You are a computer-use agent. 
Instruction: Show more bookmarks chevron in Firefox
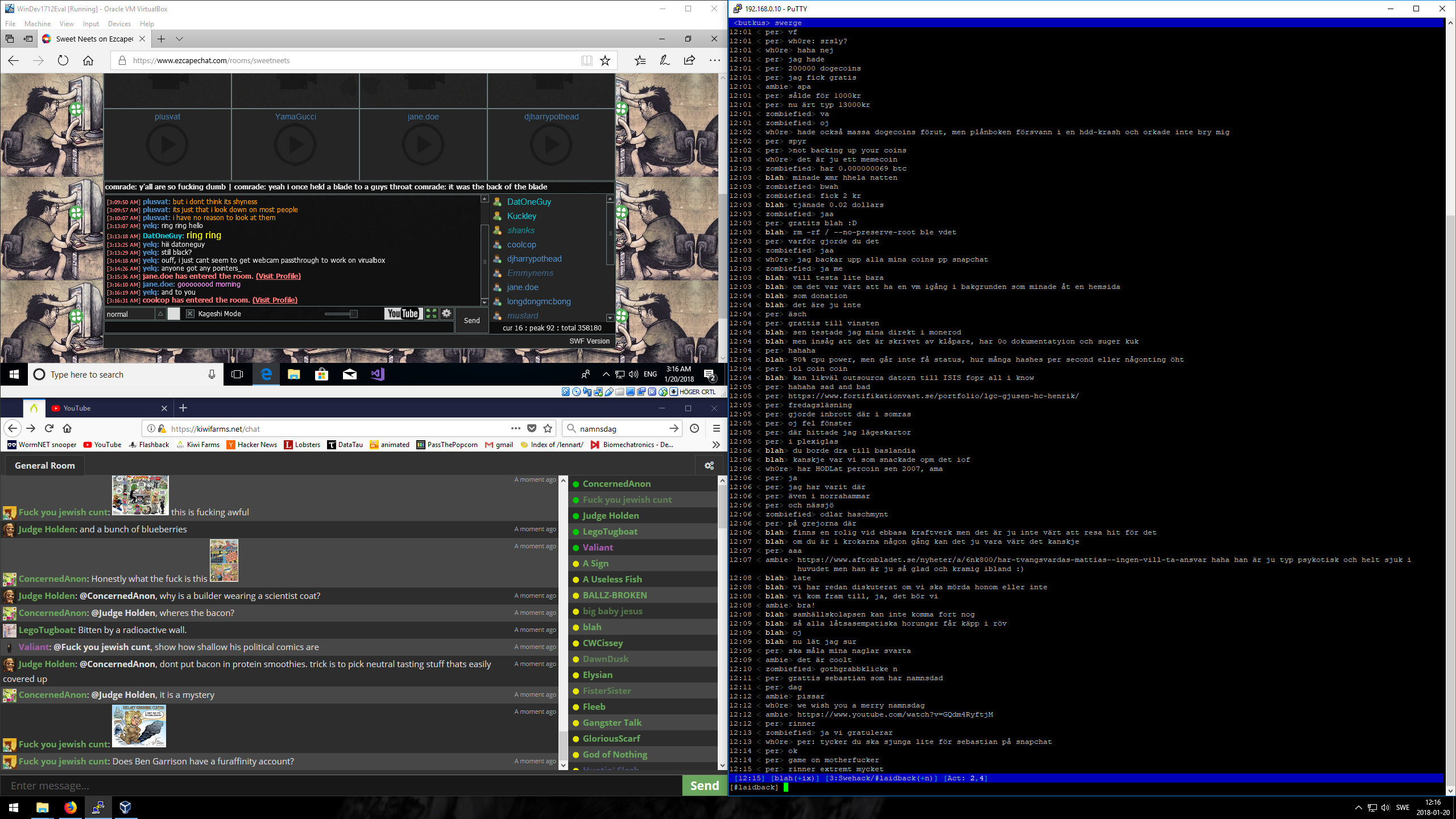(716, 445)
